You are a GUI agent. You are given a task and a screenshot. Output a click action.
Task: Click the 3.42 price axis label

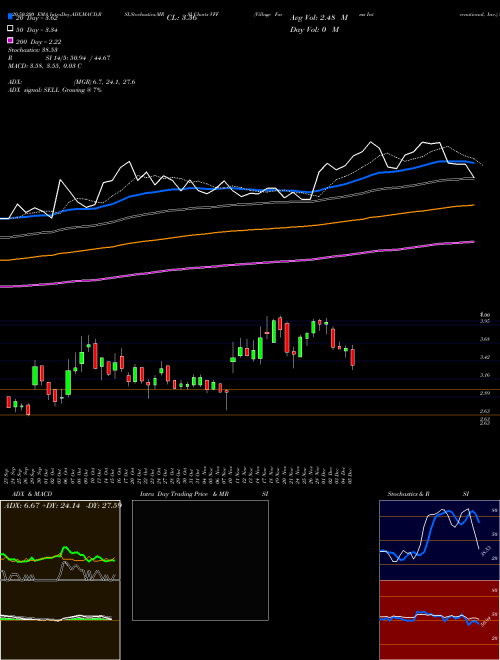click(485, 357)
